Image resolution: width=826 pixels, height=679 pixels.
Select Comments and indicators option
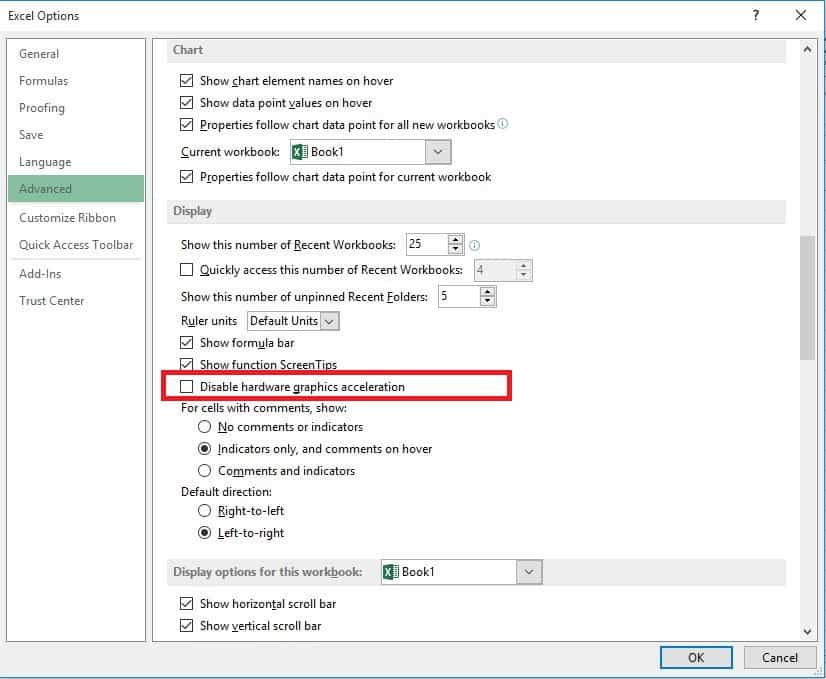tap(204, 470)
